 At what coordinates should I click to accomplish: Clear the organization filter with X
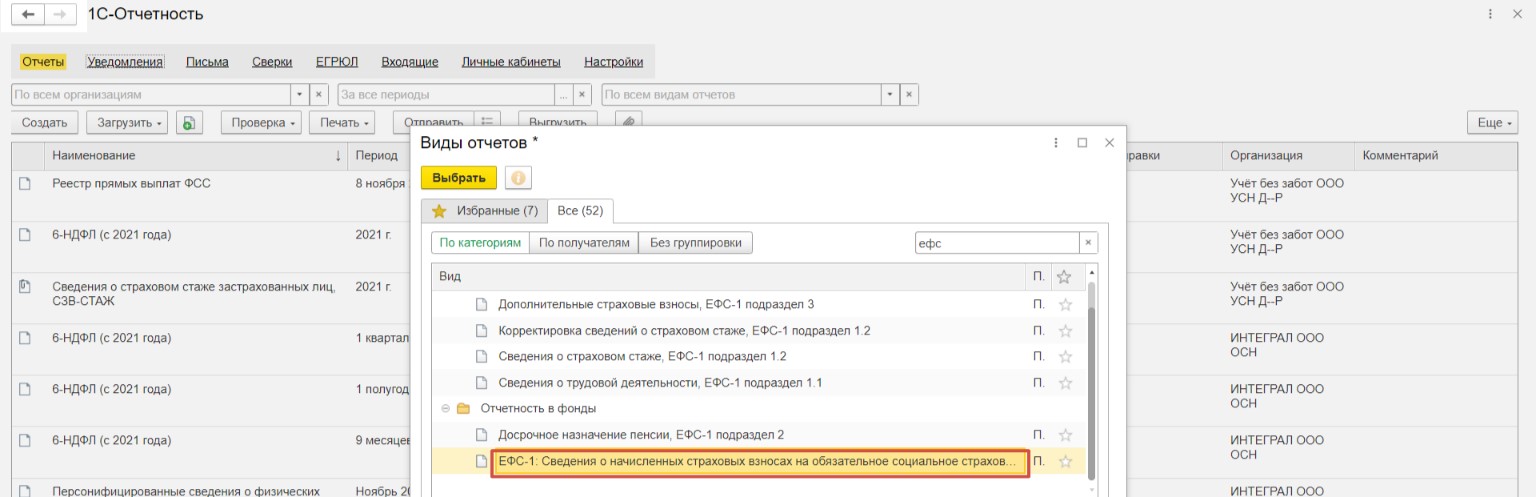[319, 95]
